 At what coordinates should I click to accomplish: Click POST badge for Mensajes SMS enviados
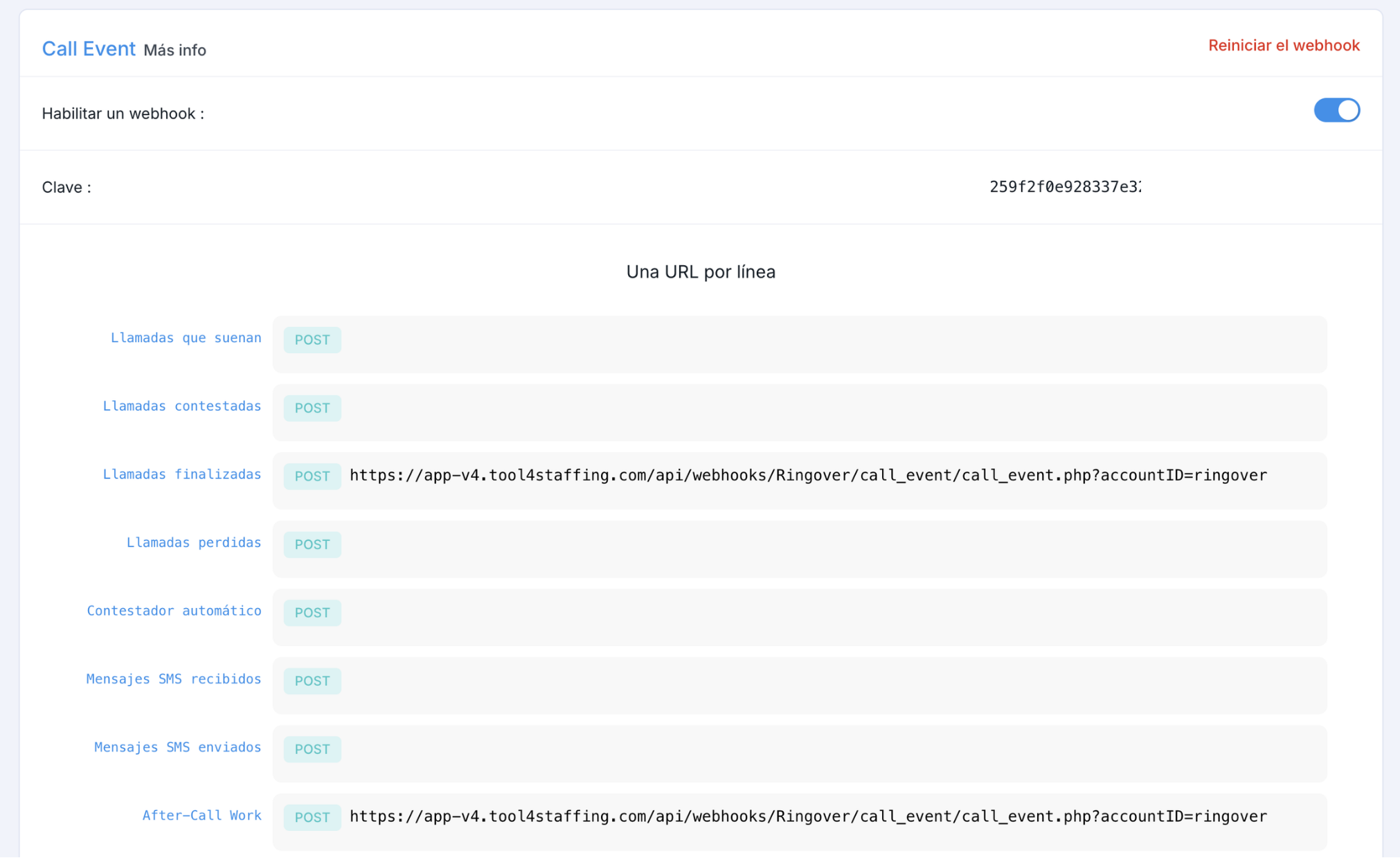312,749
